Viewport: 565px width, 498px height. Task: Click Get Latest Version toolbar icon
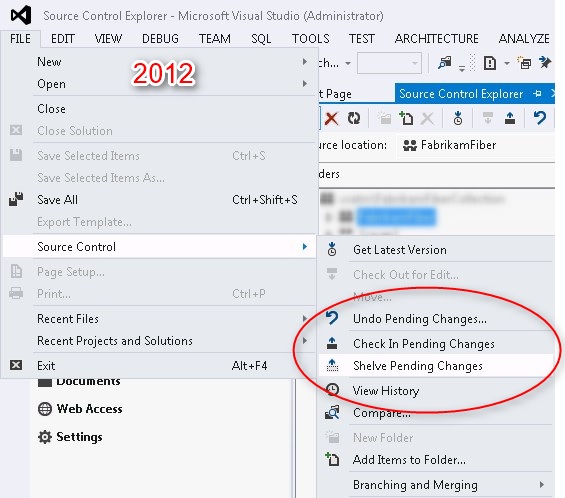(x=458, y=118)
